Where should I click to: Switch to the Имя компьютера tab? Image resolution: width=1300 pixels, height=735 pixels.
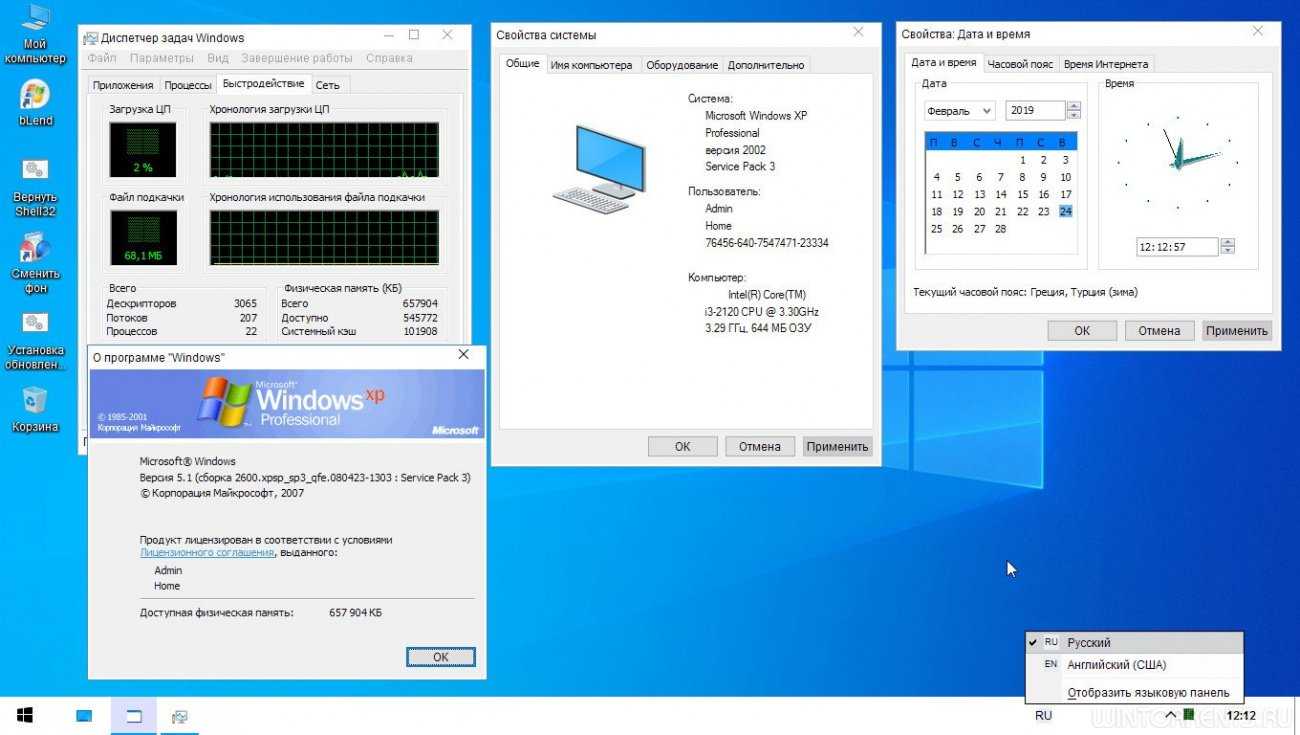tap(591, 65)
